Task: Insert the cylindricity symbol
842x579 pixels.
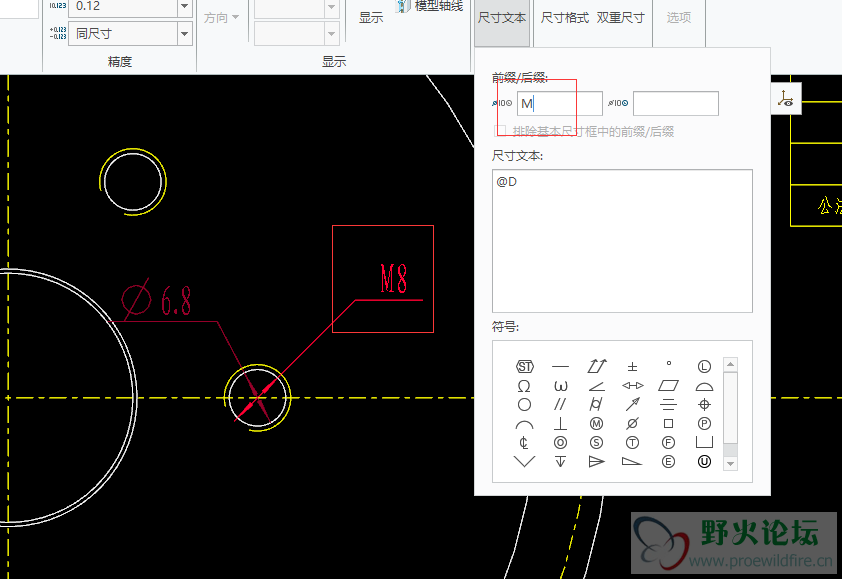Action: pos(596,404)
